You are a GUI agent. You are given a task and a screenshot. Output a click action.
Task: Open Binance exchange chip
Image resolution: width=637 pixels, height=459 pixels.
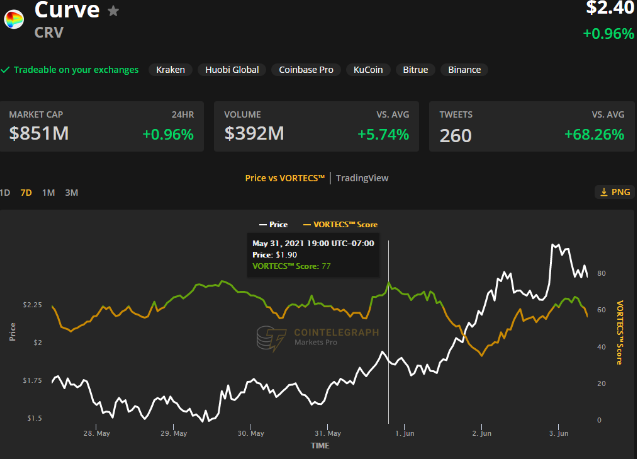pos(464,70)
